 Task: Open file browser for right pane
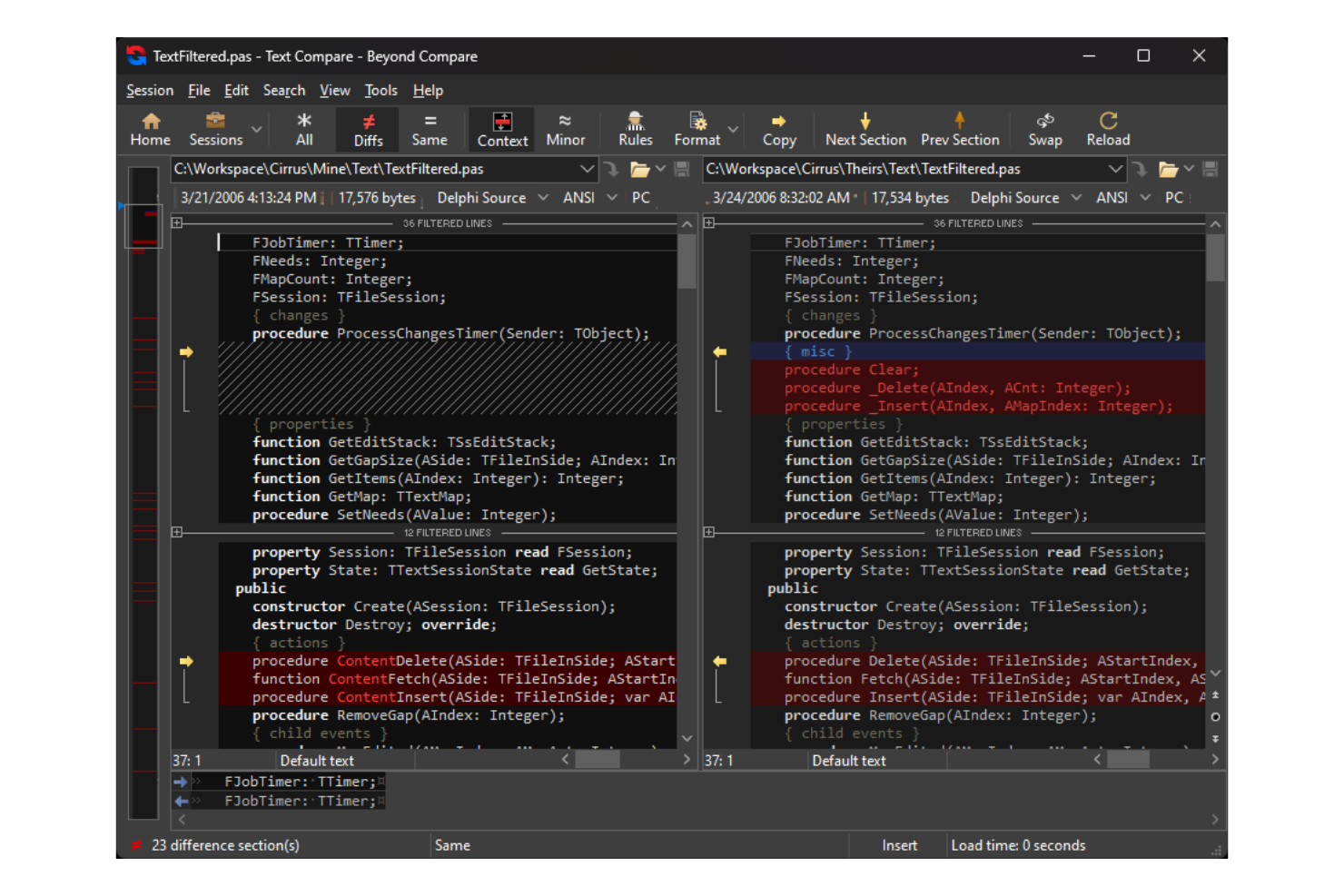(x=1169, y=169)
